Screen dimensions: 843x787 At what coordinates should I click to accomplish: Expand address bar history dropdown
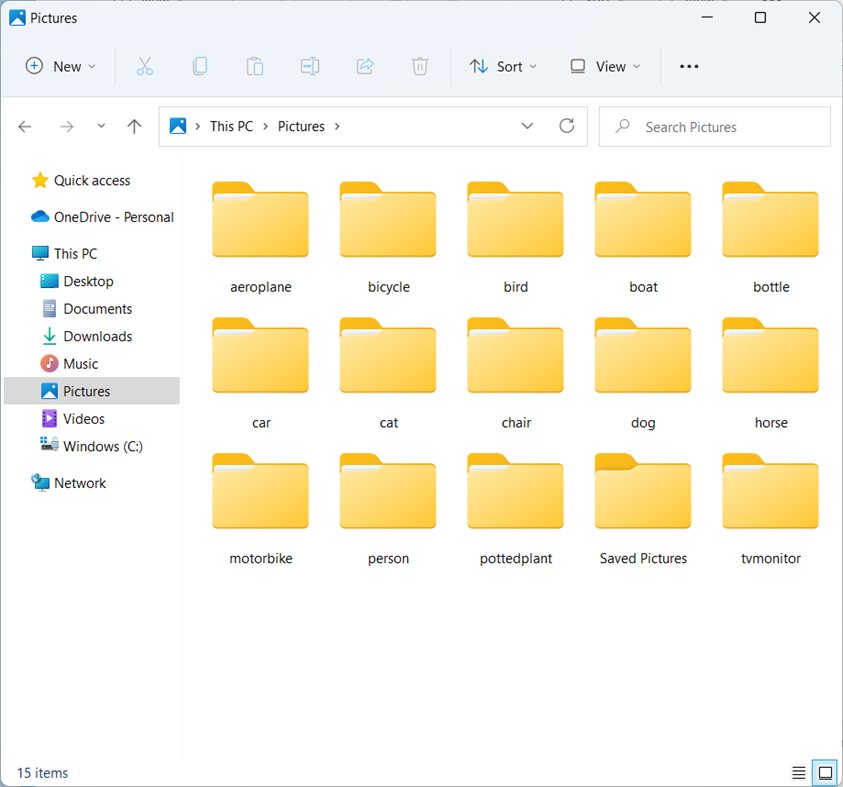coord(527,126)
